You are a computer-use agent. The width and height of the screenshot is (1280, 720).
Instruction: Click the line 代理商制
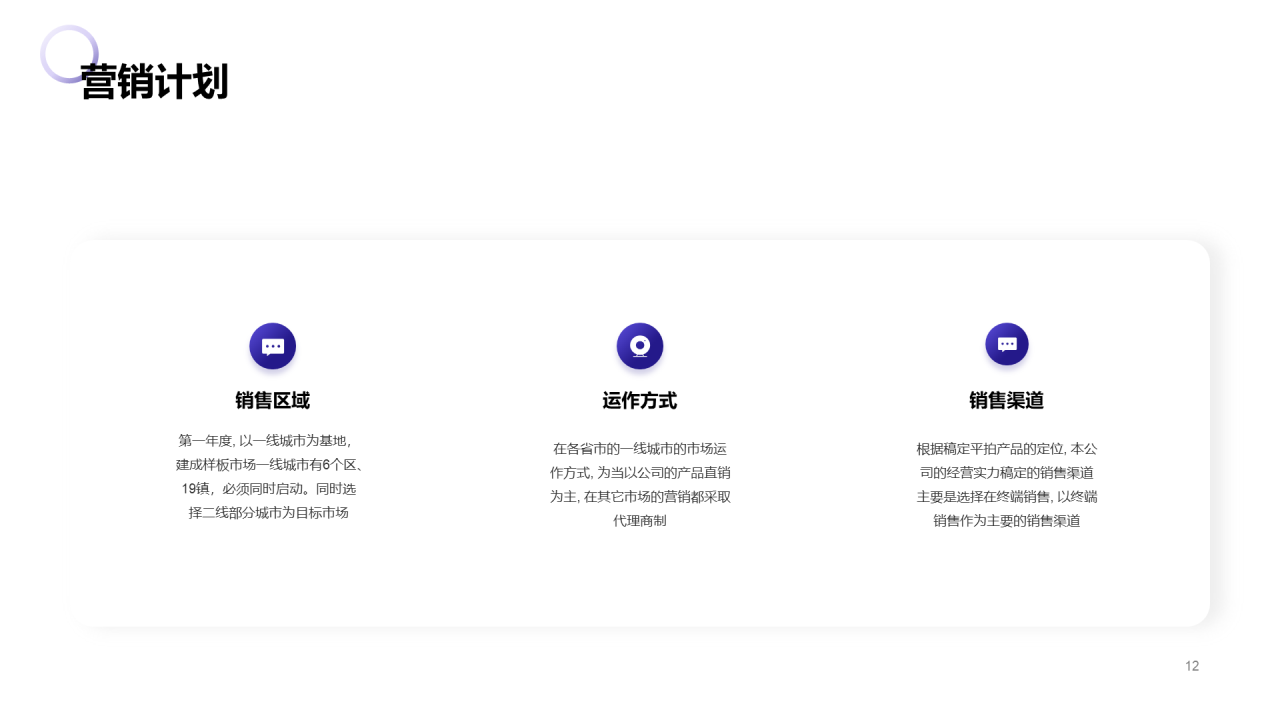click(x=640, y=521)
